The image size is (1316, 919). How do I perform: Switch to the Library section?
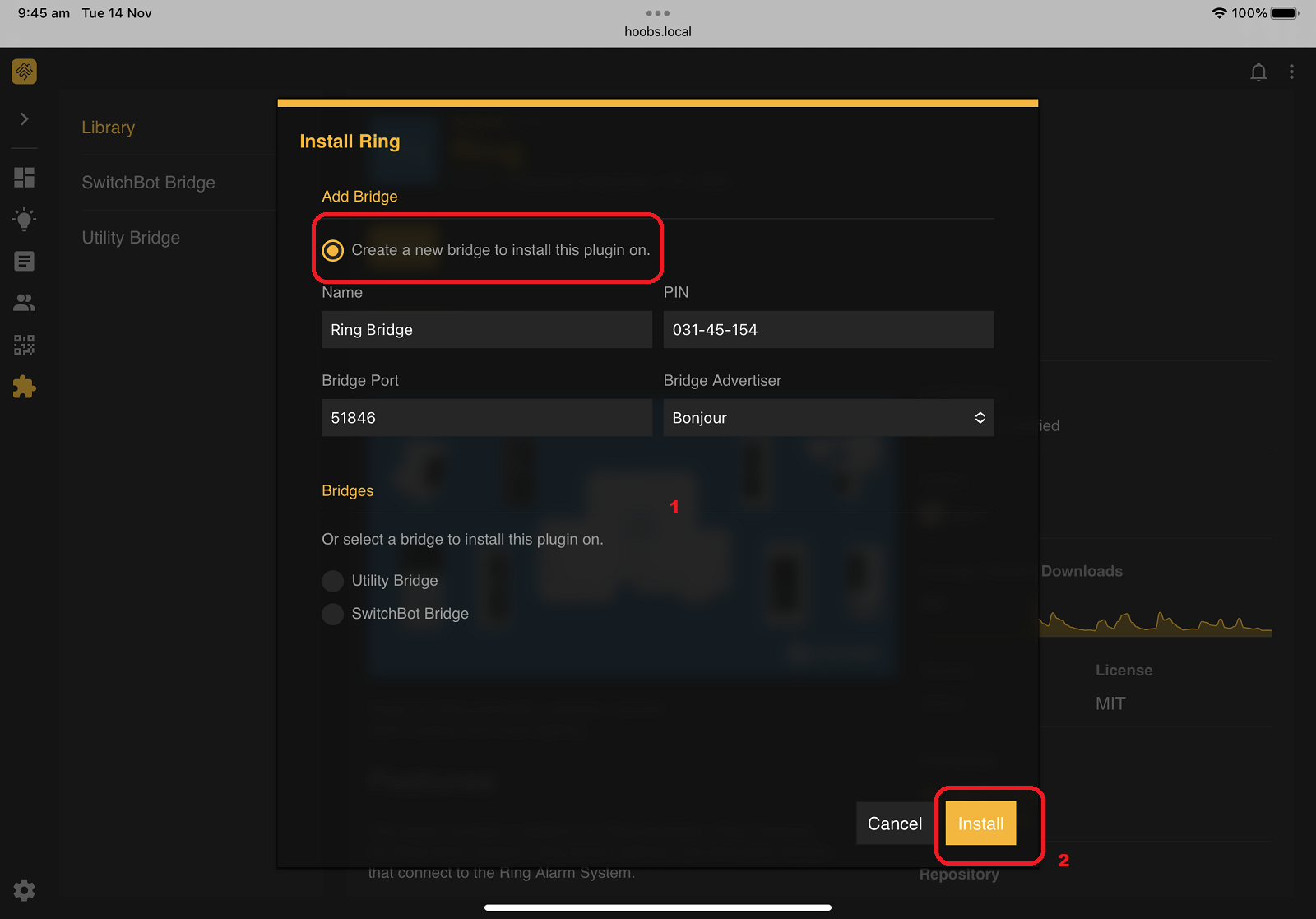tap(108, 127)
